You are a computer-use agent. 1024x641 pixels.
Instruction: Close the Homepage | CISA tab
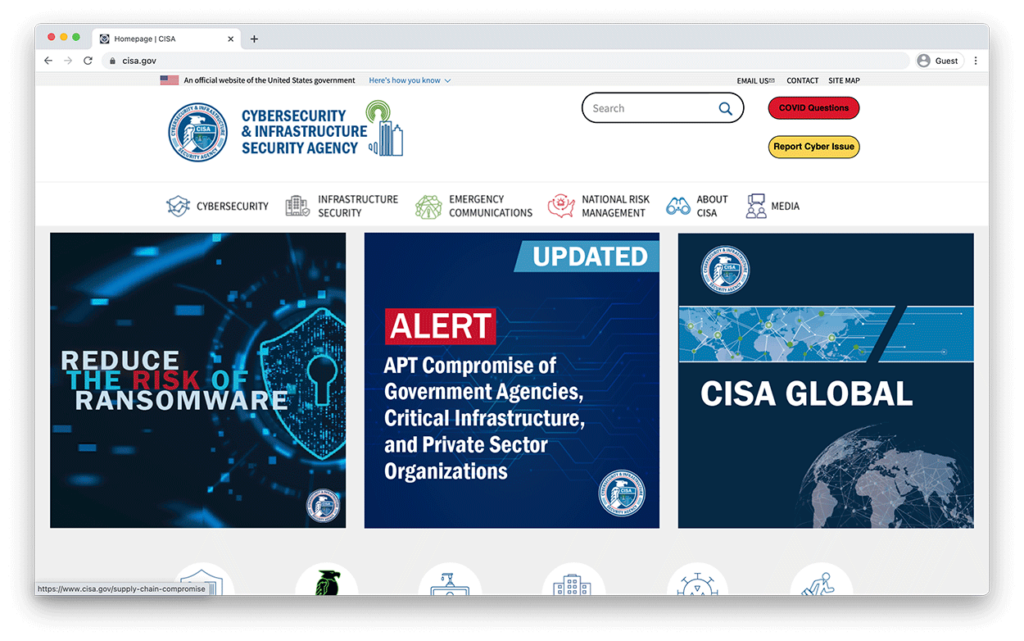(x=231, y=39)
